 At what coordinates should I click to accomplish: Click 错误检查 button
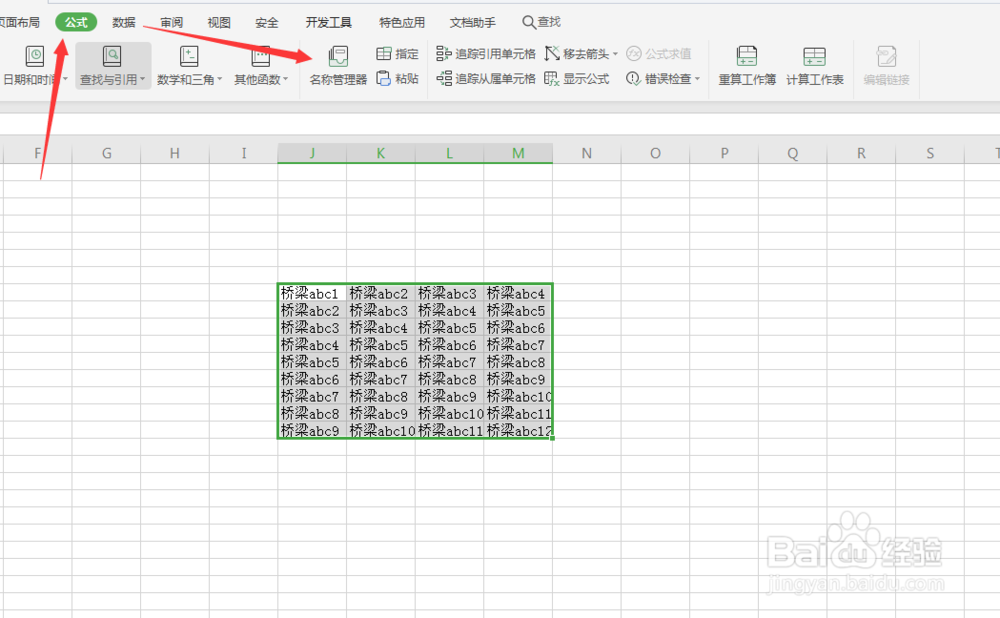coord(659,78)
